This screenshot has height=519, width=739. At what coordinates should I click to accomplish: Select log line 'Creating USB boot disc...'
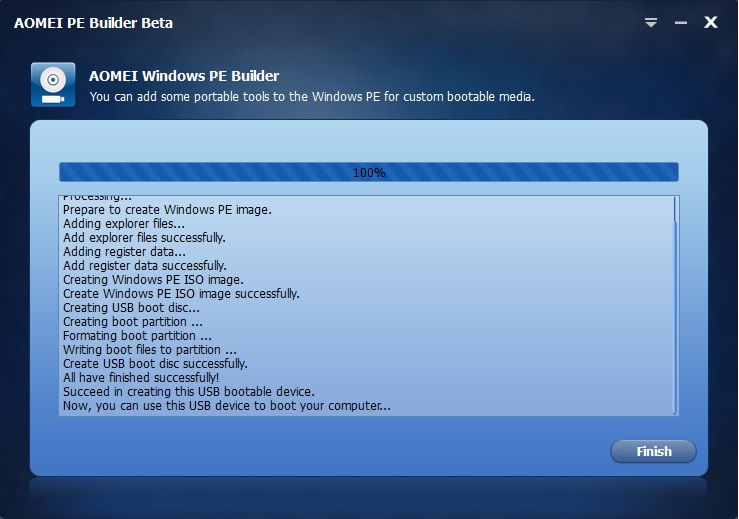coord(131,308)
